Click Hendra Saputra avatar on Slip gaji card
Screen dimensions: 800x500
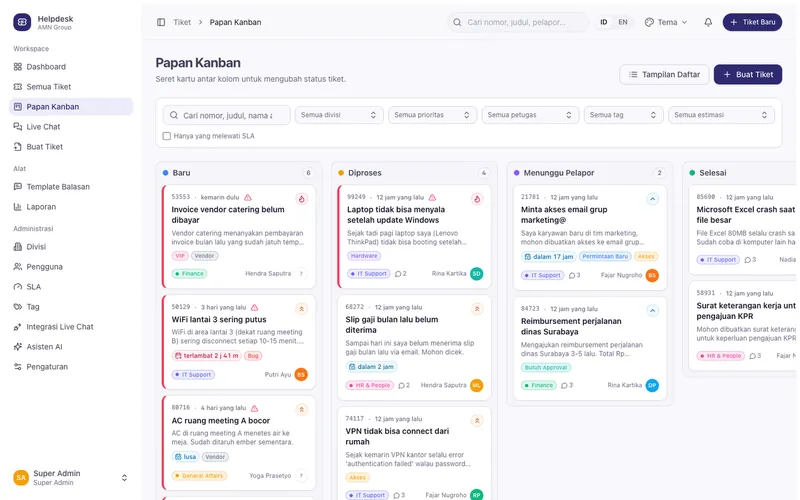[x=477, y=385]
